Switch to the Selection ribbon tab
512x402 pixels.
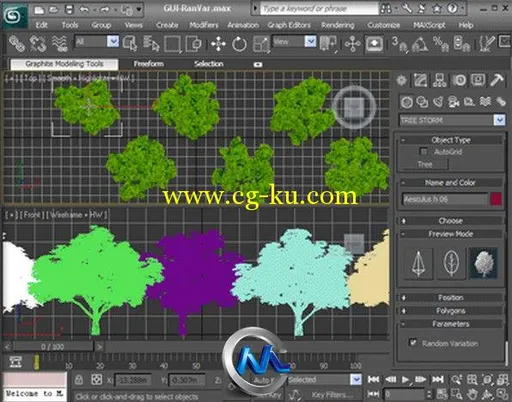click(209, 64)
